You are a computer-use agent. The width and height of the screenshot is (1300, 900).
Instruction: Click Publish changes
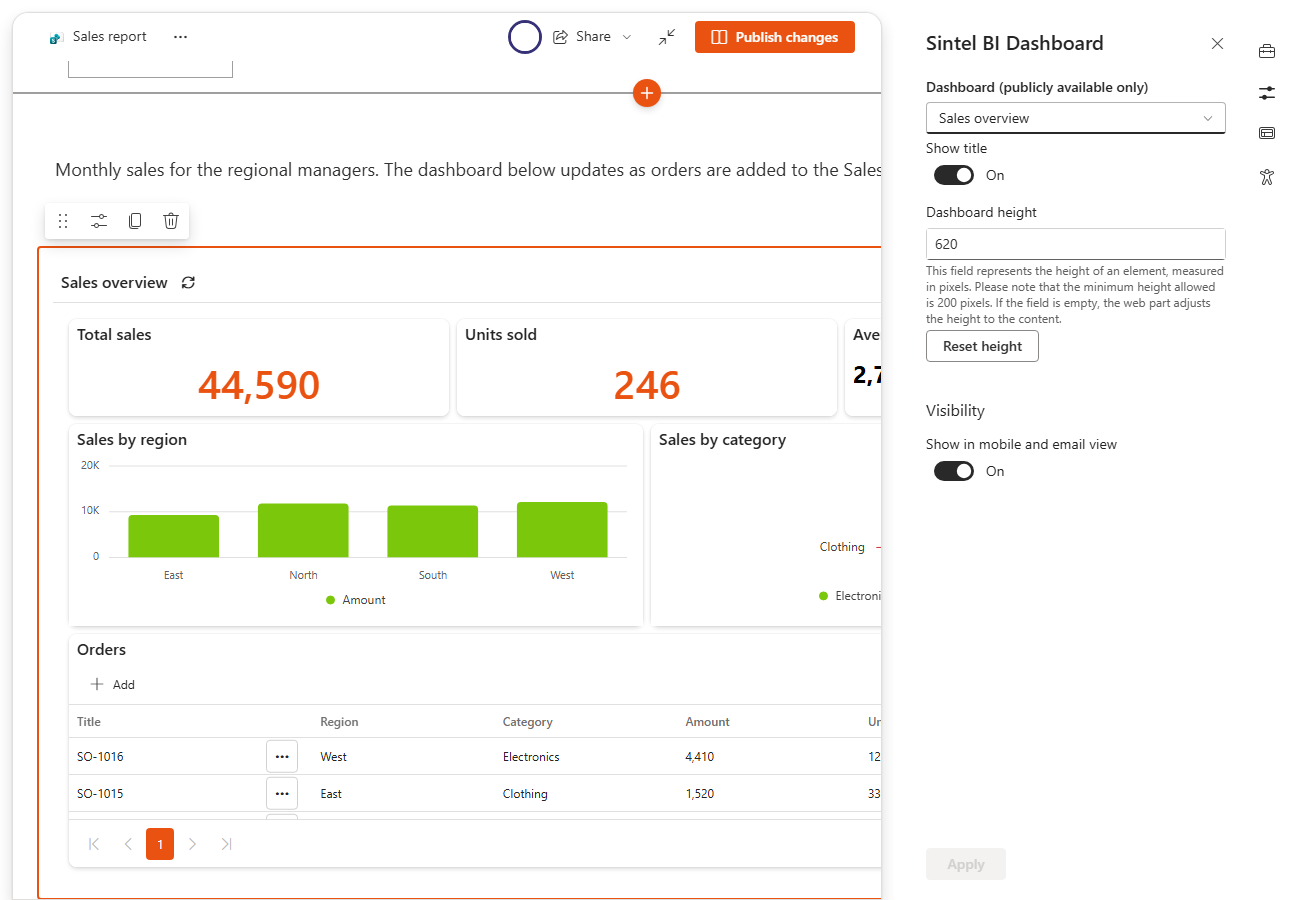point(775,37)
